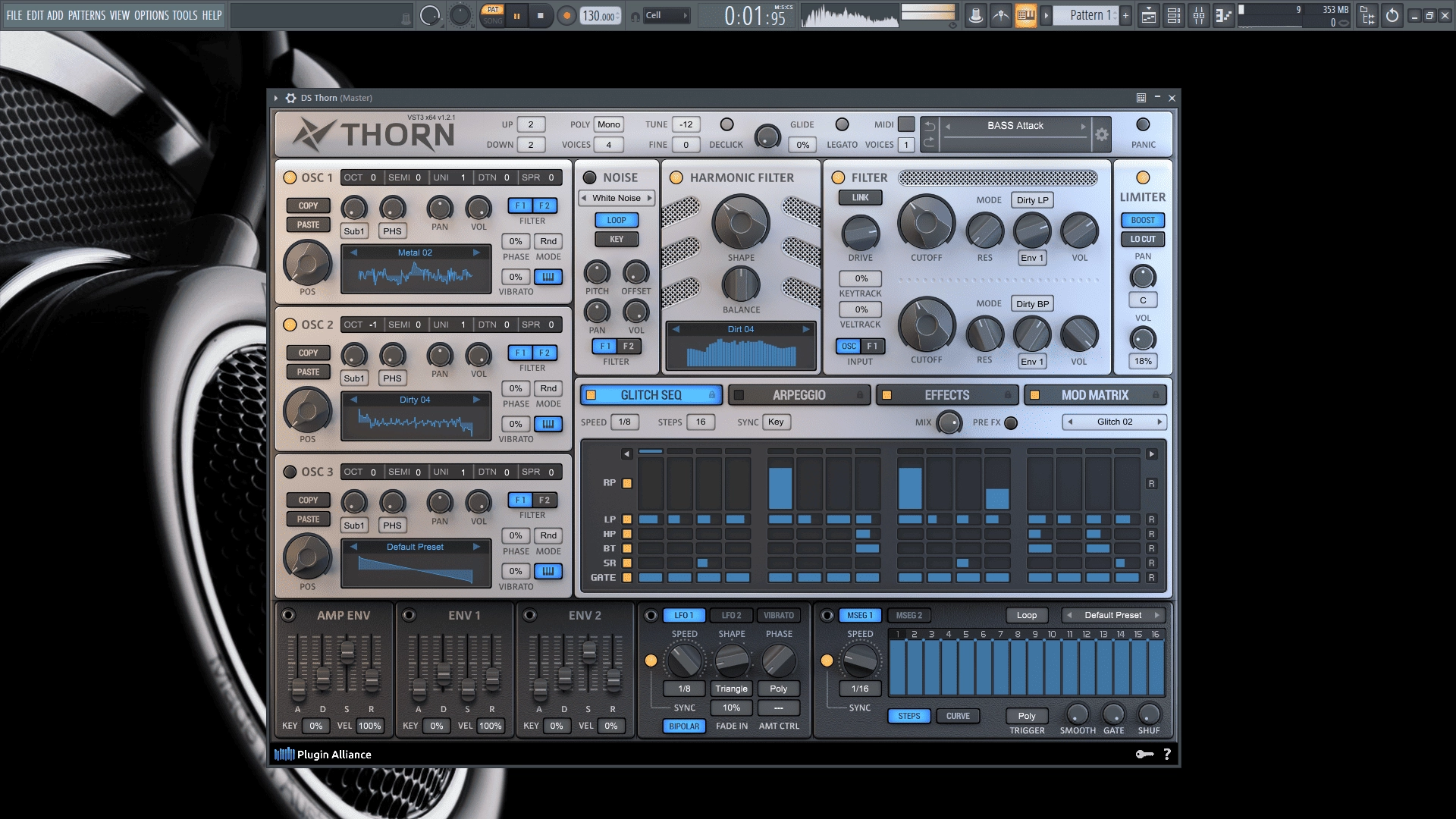Click the undo history circular arrow icon
Viewport: 1456px width, 819px height.
click(x=1392, y=15)
